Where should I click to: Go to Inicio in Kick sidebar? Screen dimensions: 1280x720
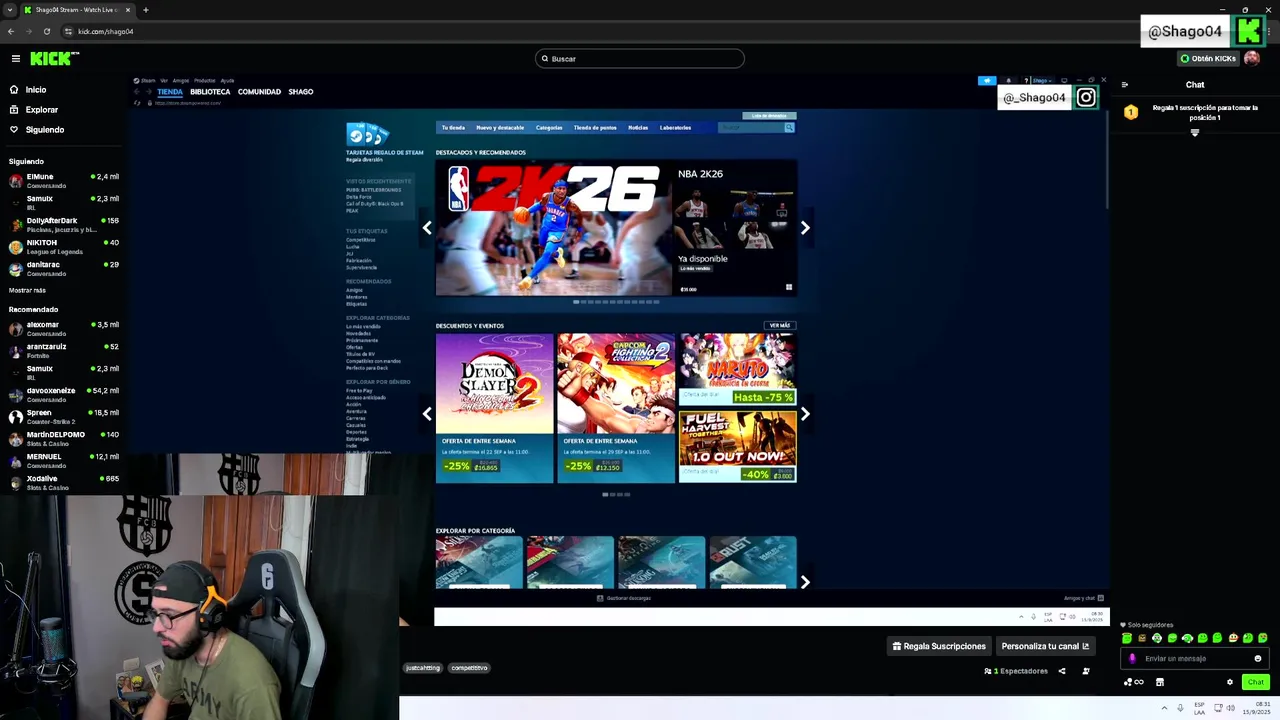(x=36, y=90)
